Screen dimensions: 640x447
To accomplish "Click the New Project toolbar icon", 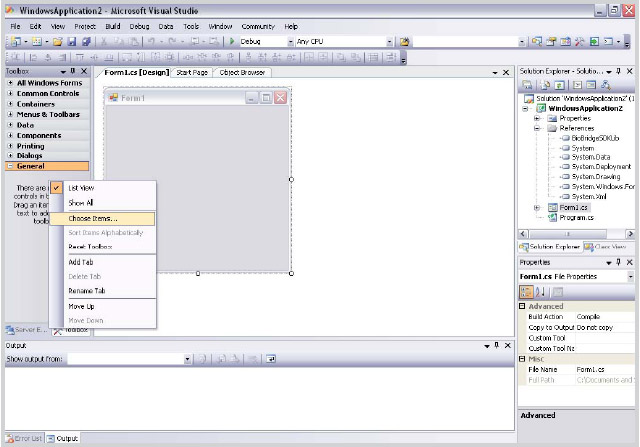I will click(16, 42).
